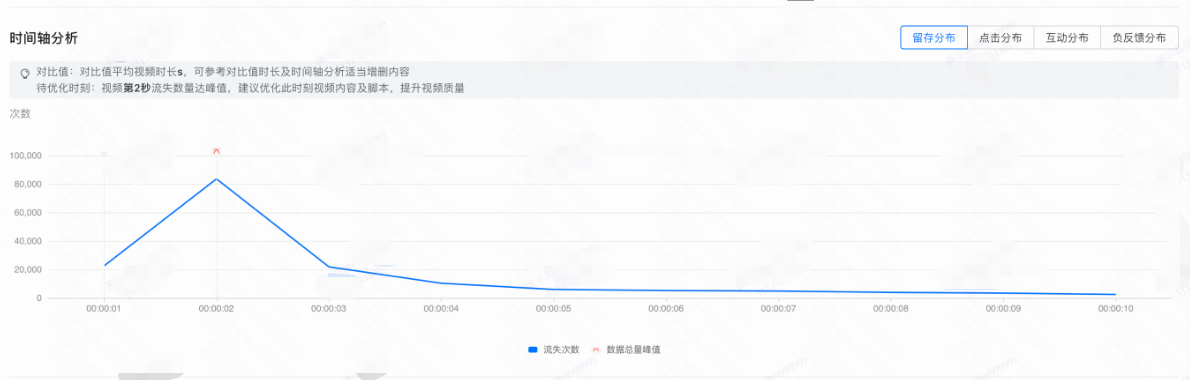Viewport: 1190px width, 380px height.
Task: Click the 00:00:03 axis label
Action: coord(329,309)
